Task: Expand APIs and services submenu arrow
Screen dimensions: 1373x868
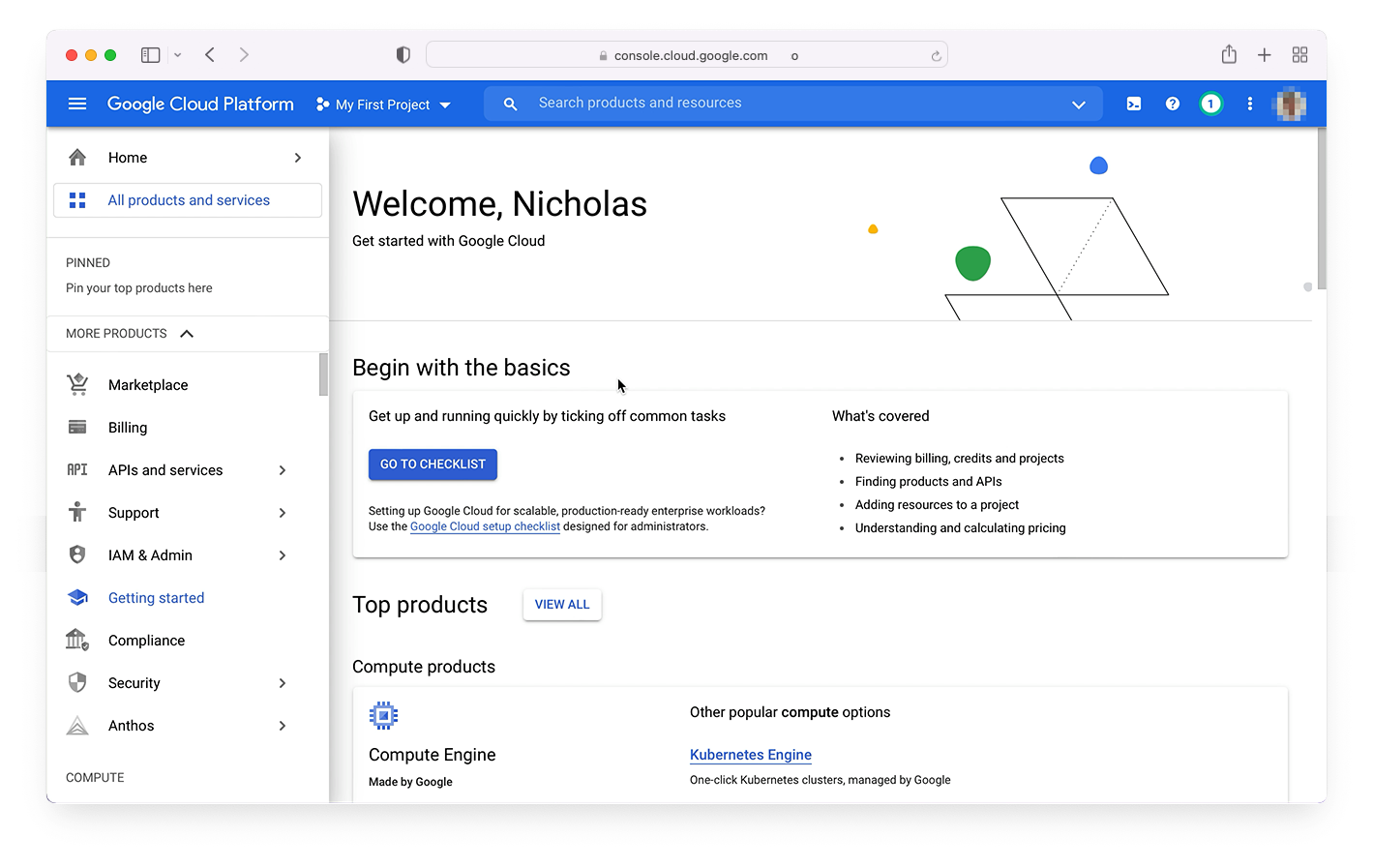Action: (x=283, y=469)
